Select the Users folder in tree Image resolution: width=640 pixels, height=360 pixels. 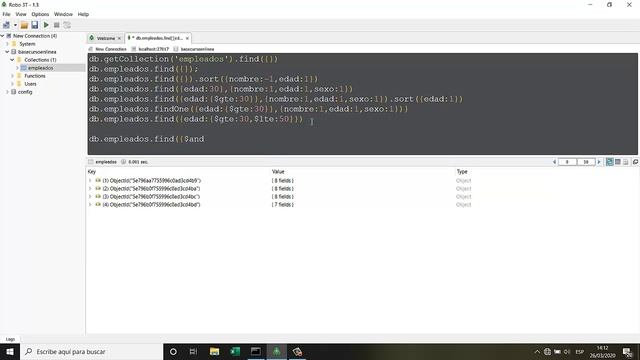click(30, 84)
